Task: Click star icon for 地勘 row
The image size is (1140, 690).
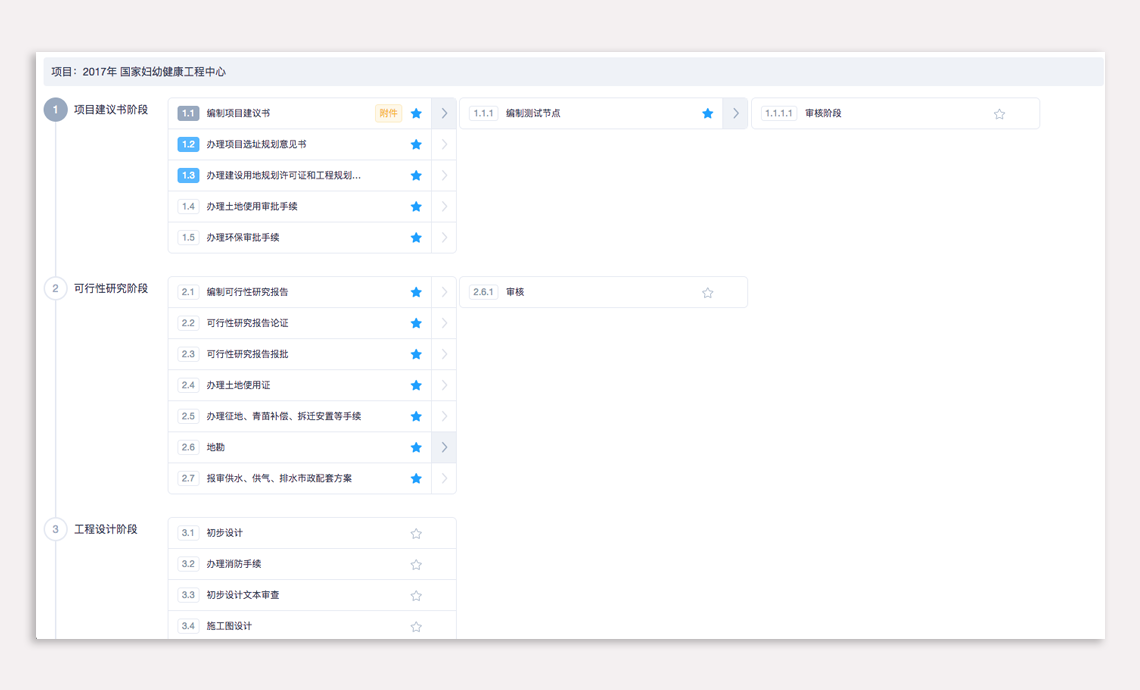Action: [x=416, y=448]
